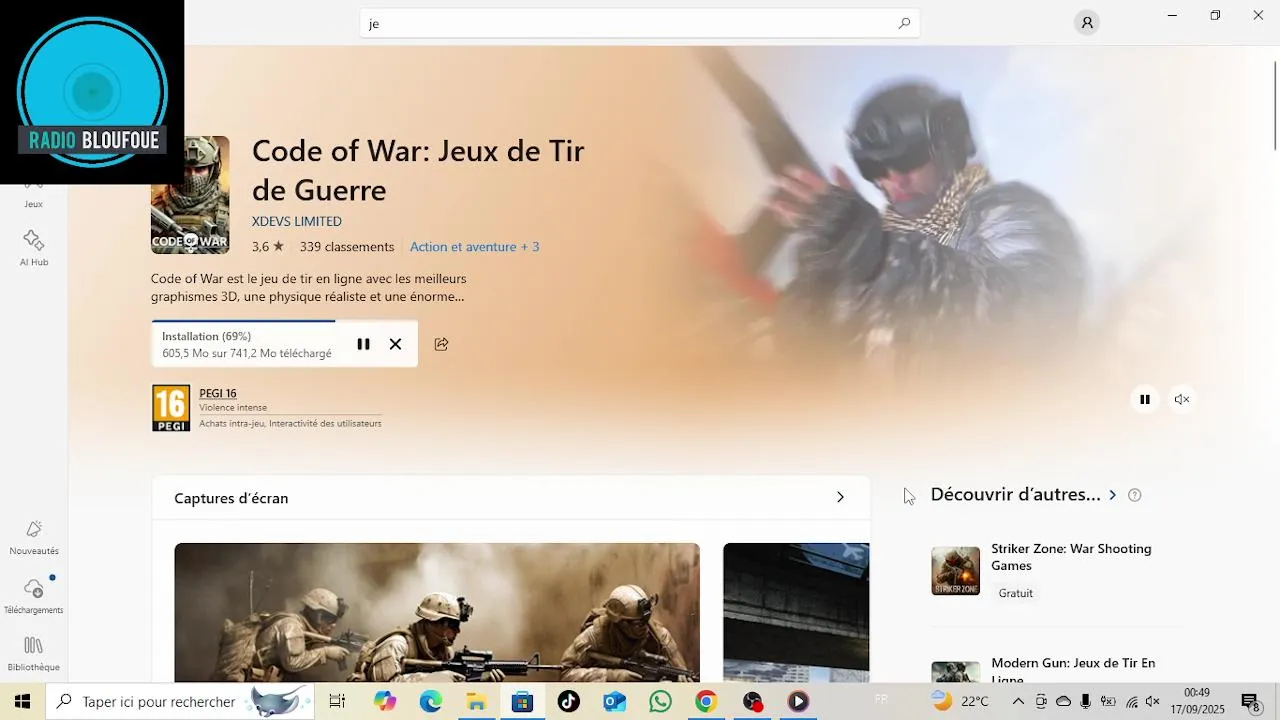Show hidden system tray icons
Viewport: 1280px width, 720px height.
pos(1018,702)
